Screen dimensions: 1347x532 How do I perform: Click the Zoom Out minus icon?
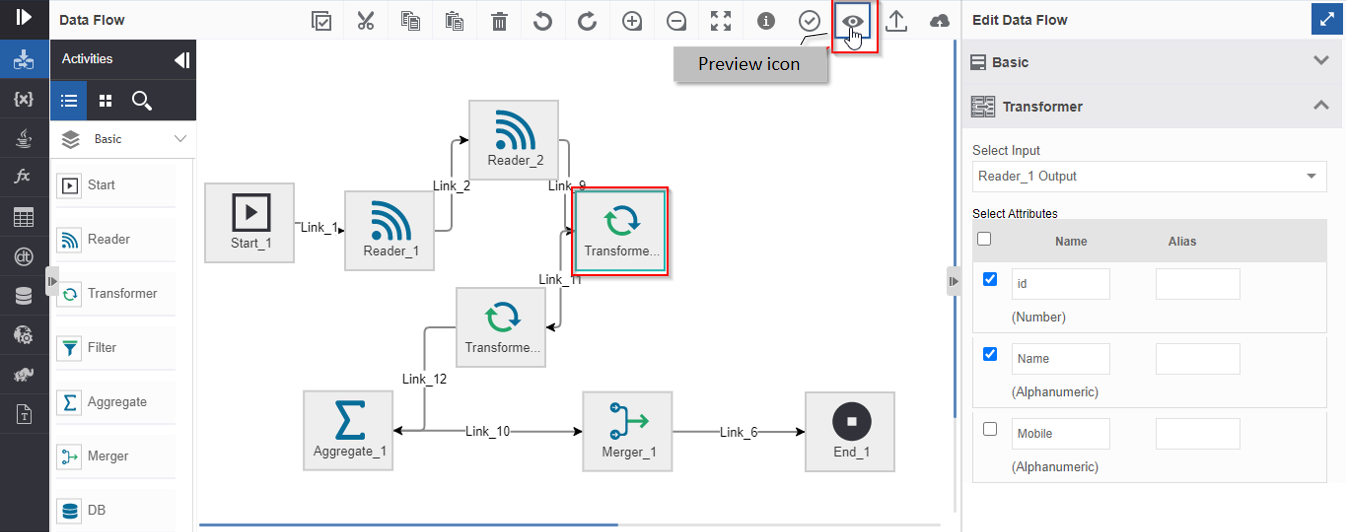coord(677,21)
